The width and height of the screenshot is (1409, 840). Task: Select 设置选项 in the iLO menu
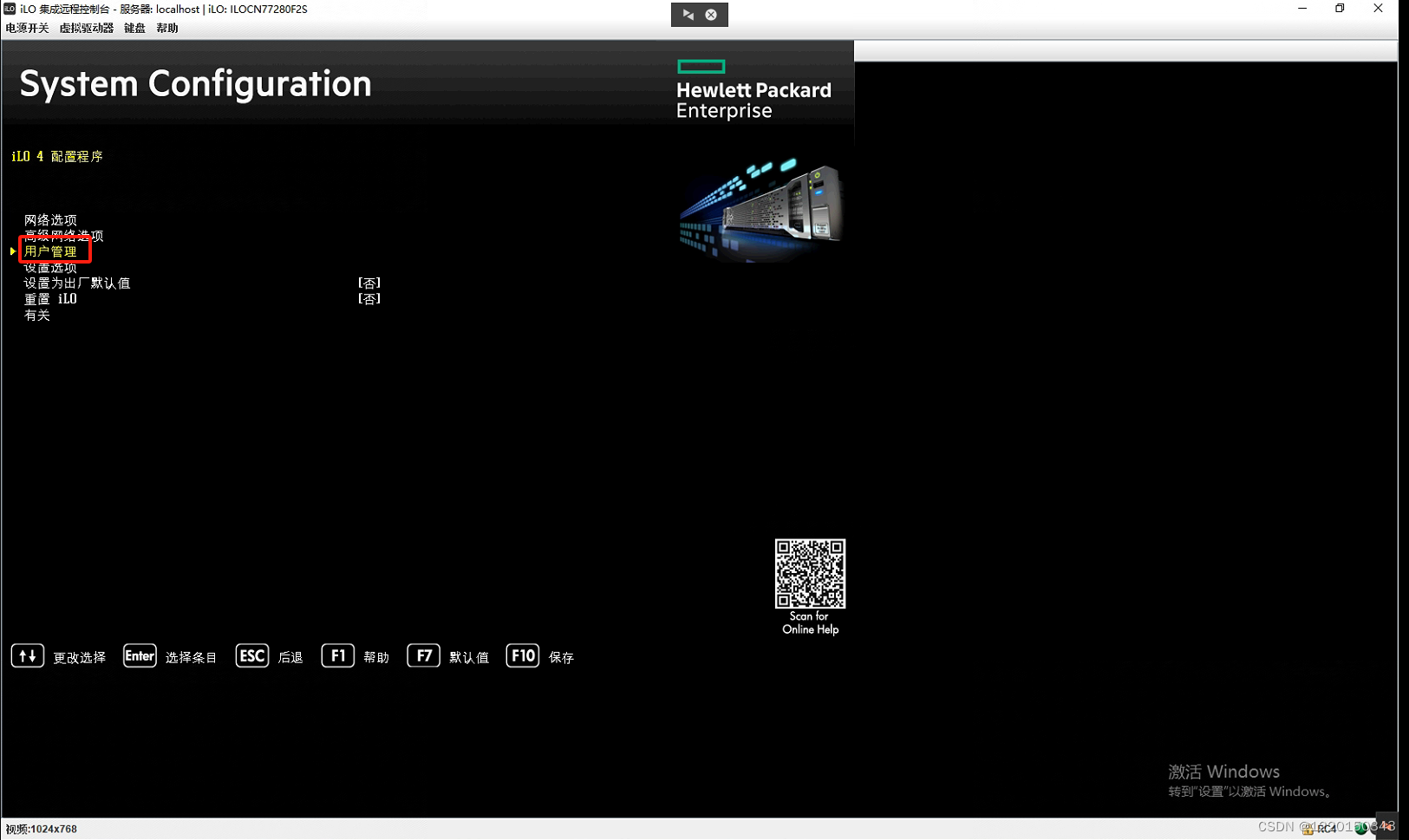click(50, 268)
